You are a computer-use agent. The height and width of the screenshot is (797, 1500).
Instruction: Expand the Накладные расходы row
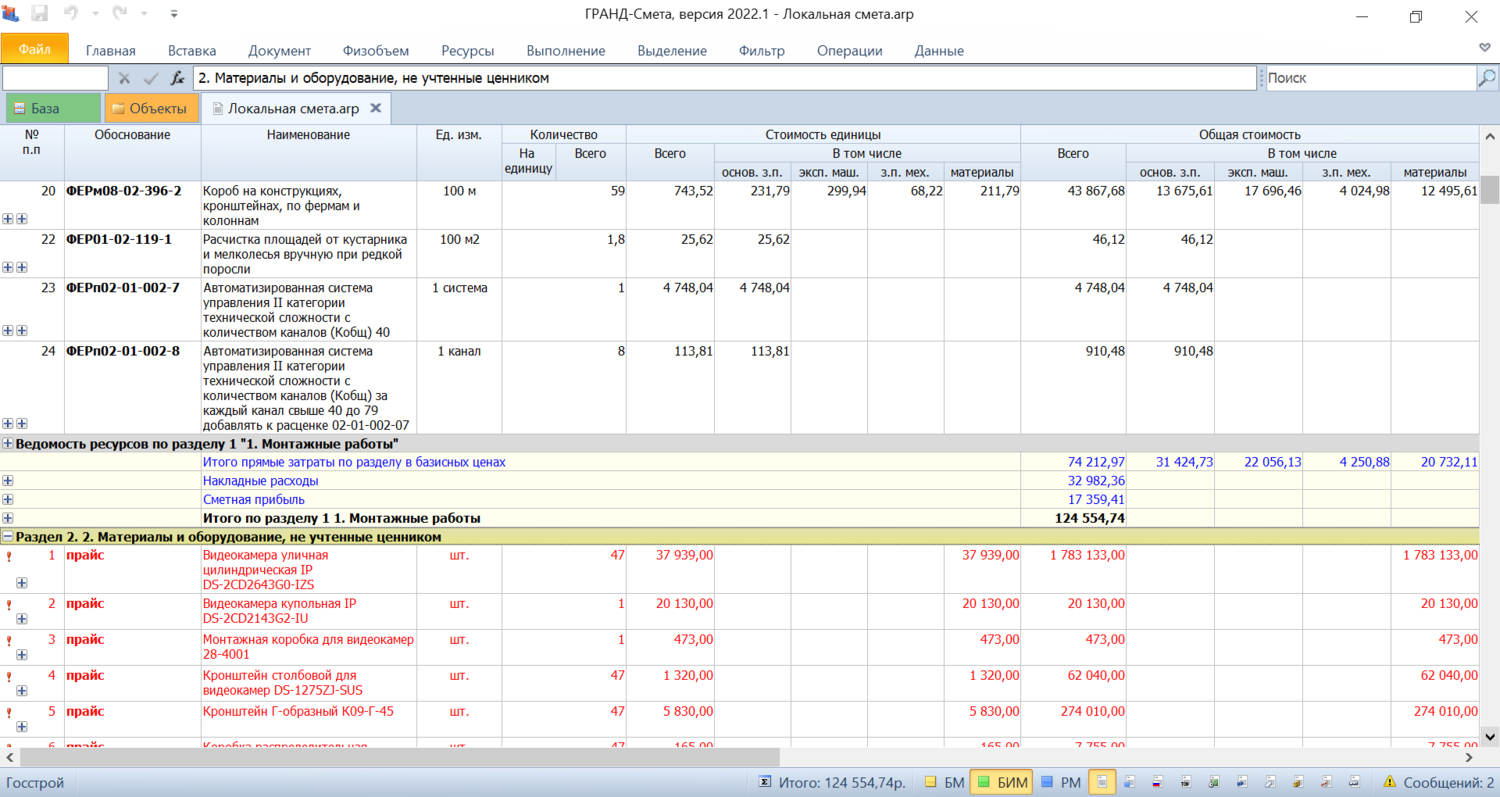coord(8,481)
